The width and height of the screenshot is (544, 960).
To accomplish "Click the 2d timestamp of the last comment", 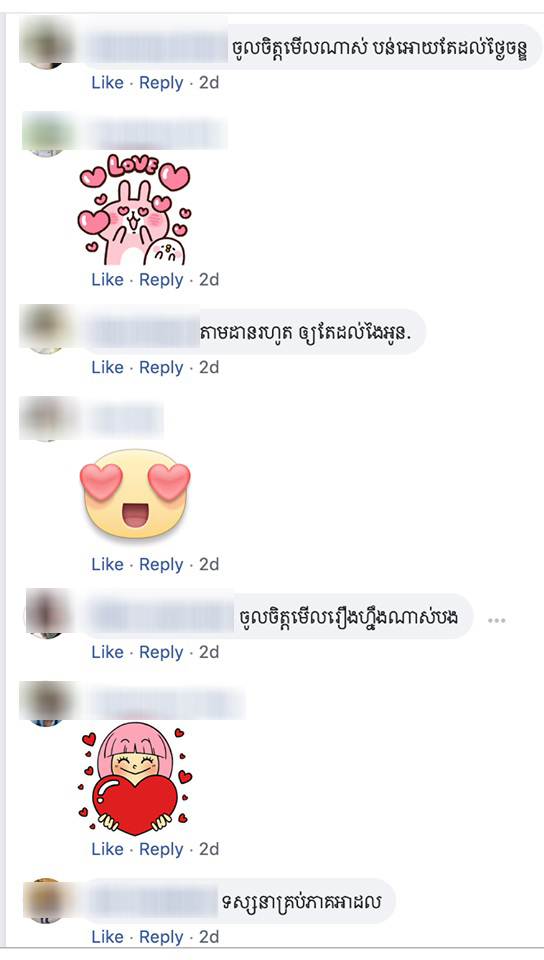I will coord(209,937).
